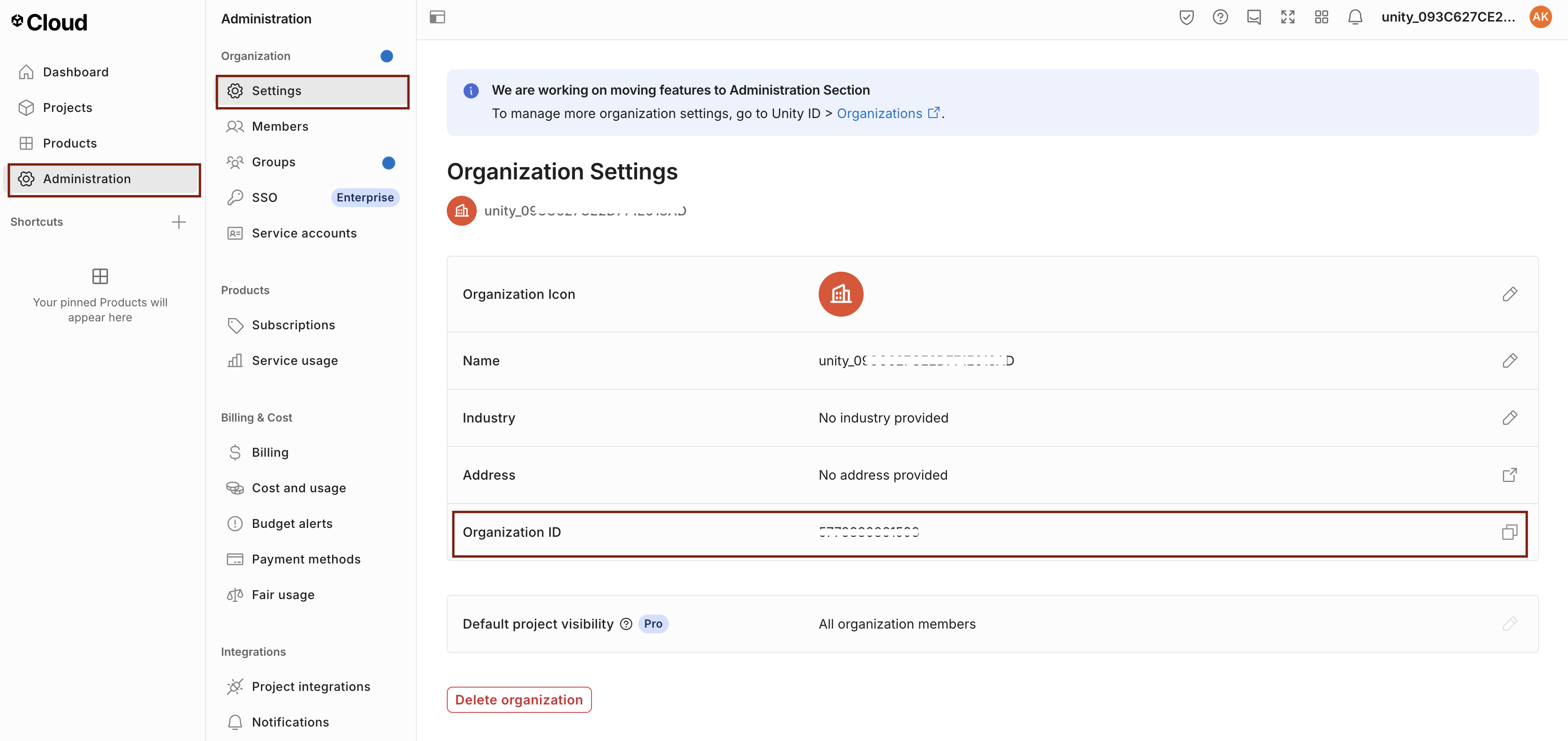This screenshot has width=1568, height=741.
Task: Click the 'No industry provided' value
Action: 883,418
